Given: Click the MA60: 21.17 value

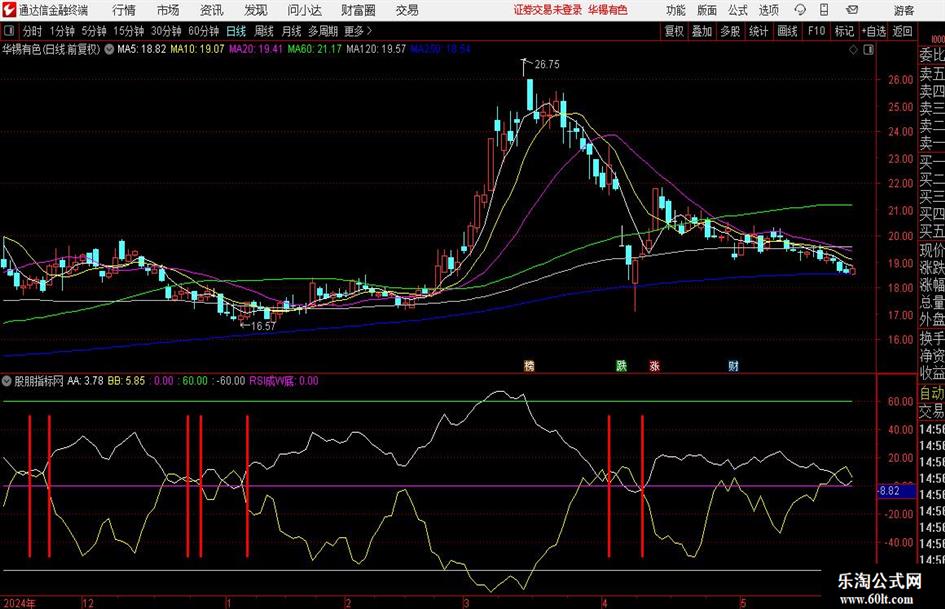Looking at the screenshot, I should [x=314, y=49].
